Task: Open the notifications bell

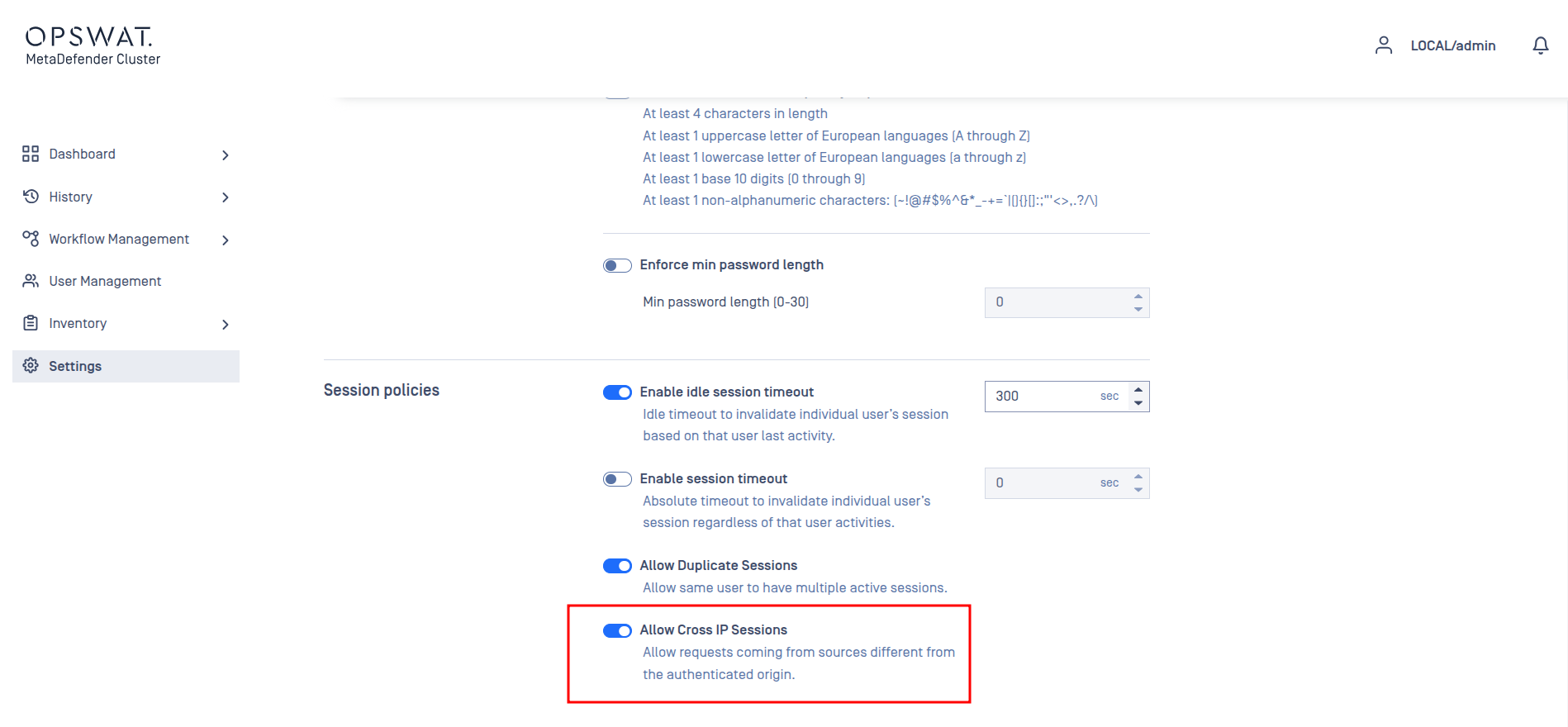Action: click(1540, 45)
